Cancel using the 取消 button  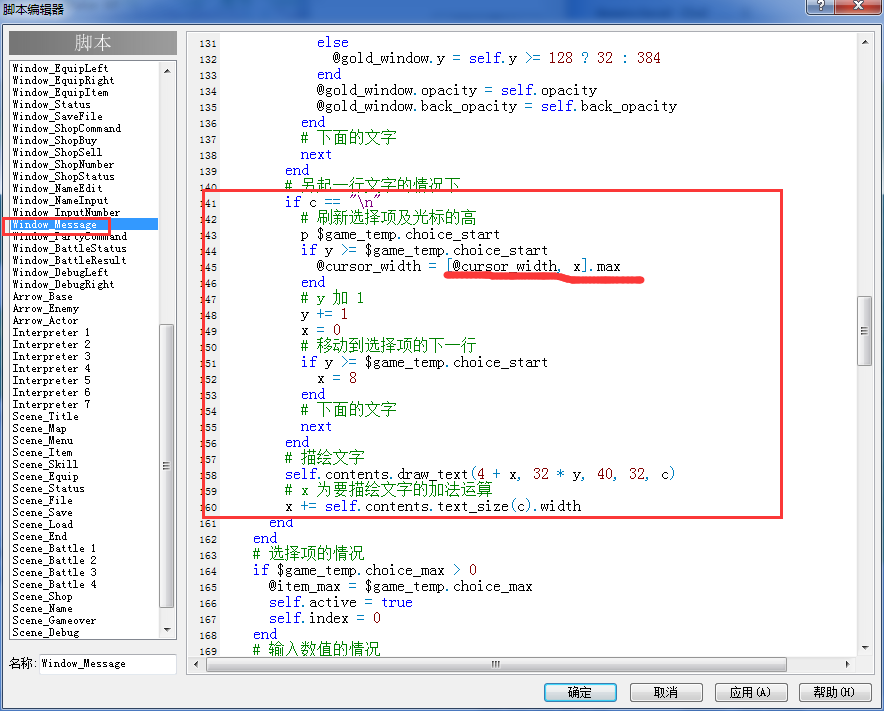point(666,692)
